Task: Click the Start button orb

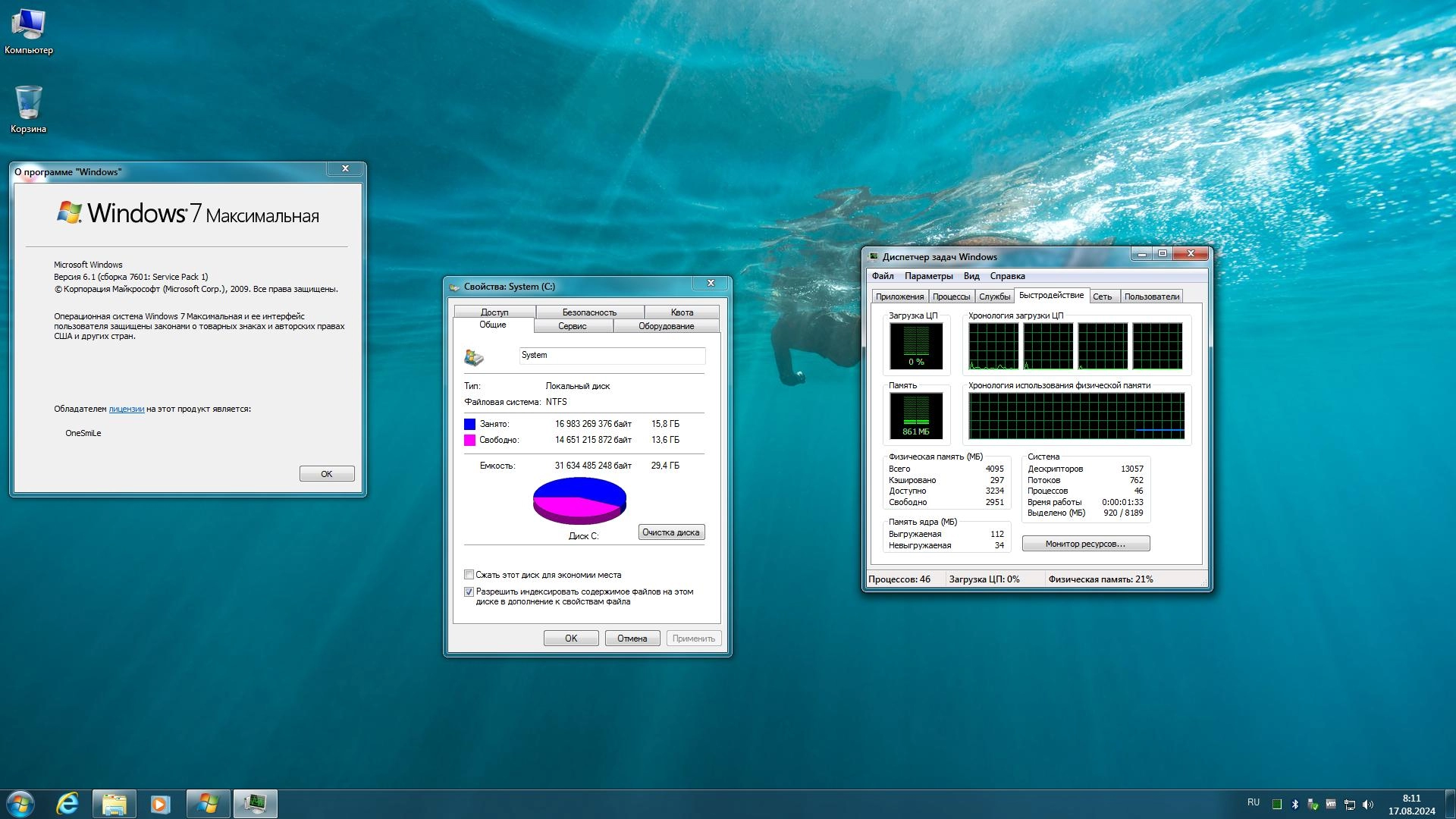Action: [20, 804]
